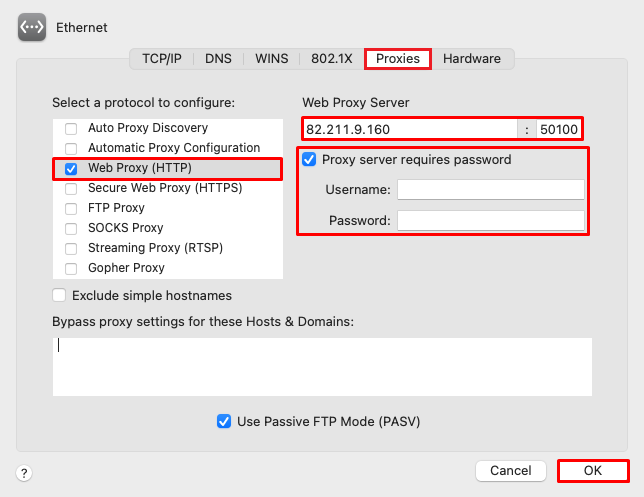This screenshot has width=644, height=497.
Task: Open the DNS tab
Action: [x=218, y=59]
